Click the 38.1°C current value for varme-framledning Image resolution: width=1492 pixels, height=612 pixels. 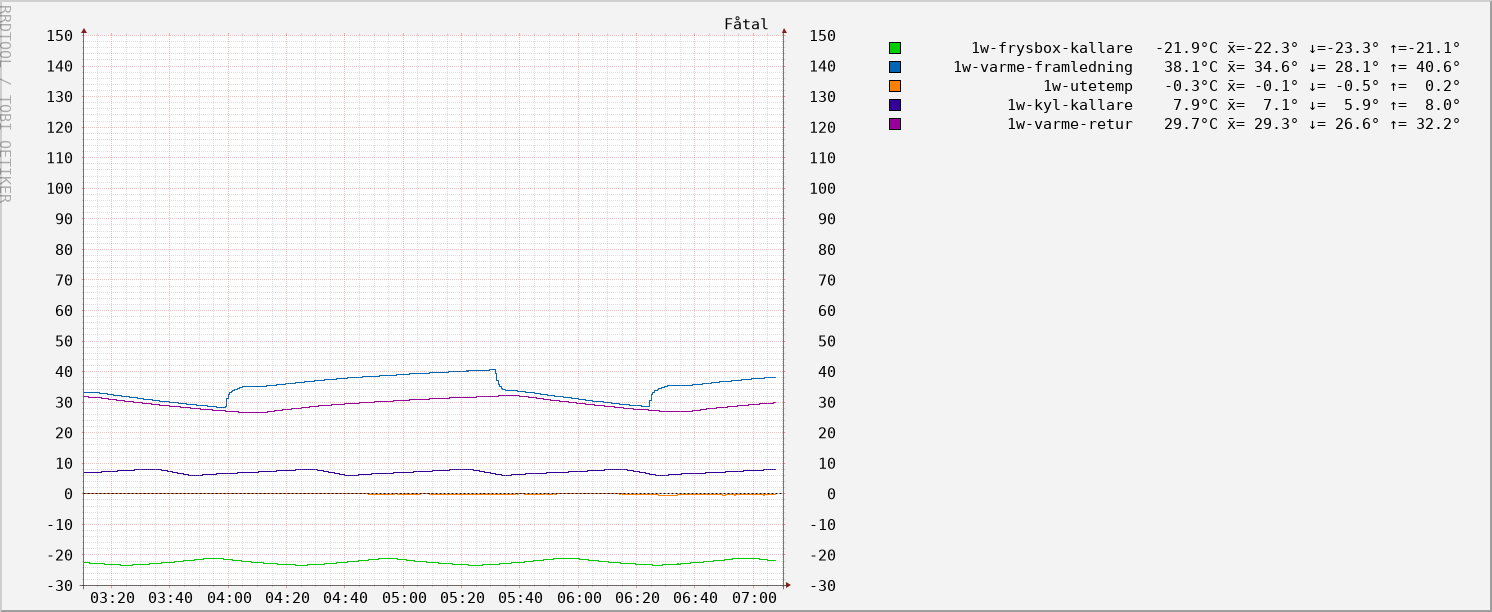coord(1190,67)
